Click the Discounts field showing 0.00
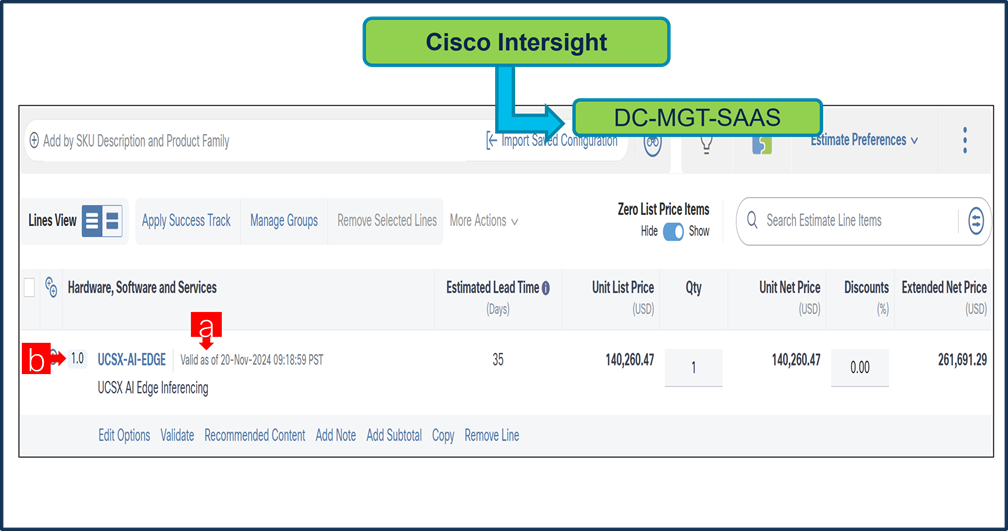 (860, 367)
